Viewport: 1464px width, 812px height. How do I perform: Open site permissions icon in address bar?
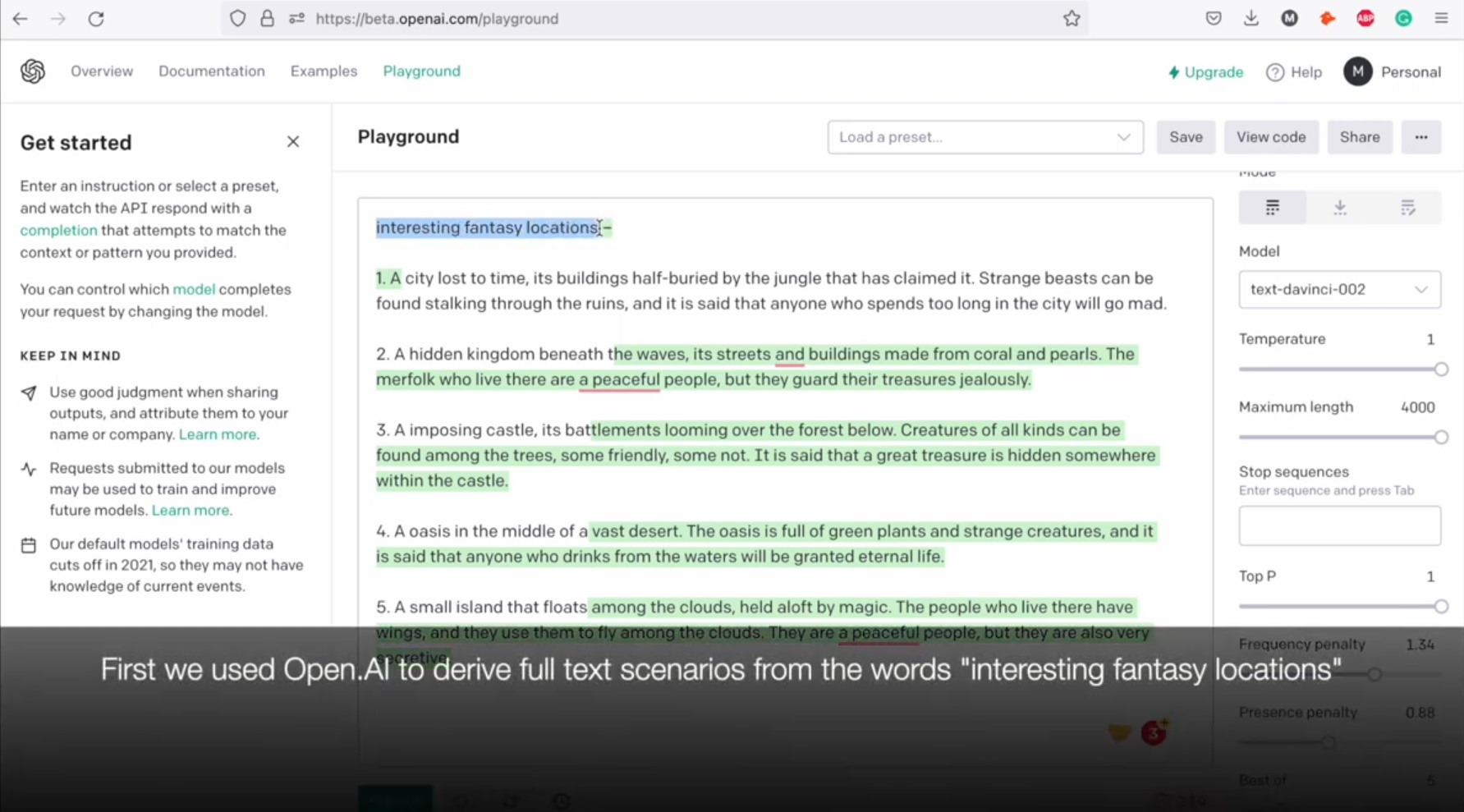point(296,18)
